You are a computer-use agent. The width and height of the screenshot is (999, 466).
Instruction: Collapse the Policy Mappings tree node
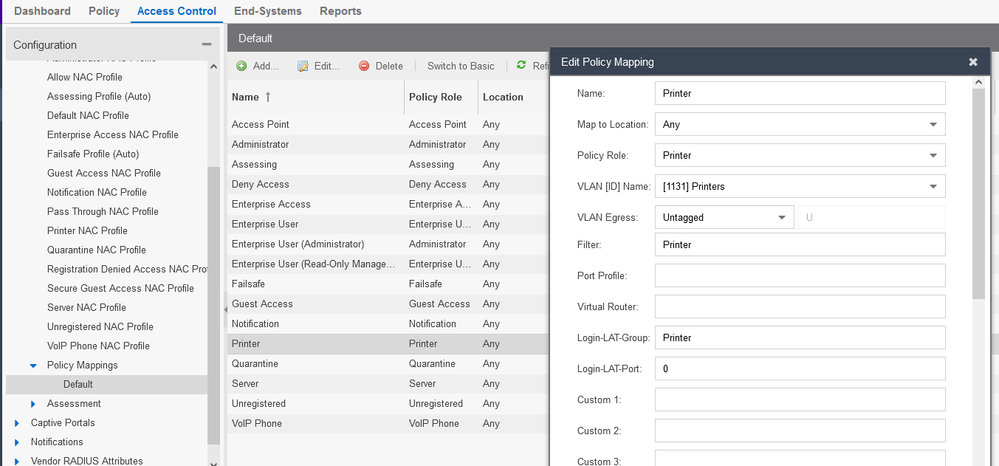[33, 366]
